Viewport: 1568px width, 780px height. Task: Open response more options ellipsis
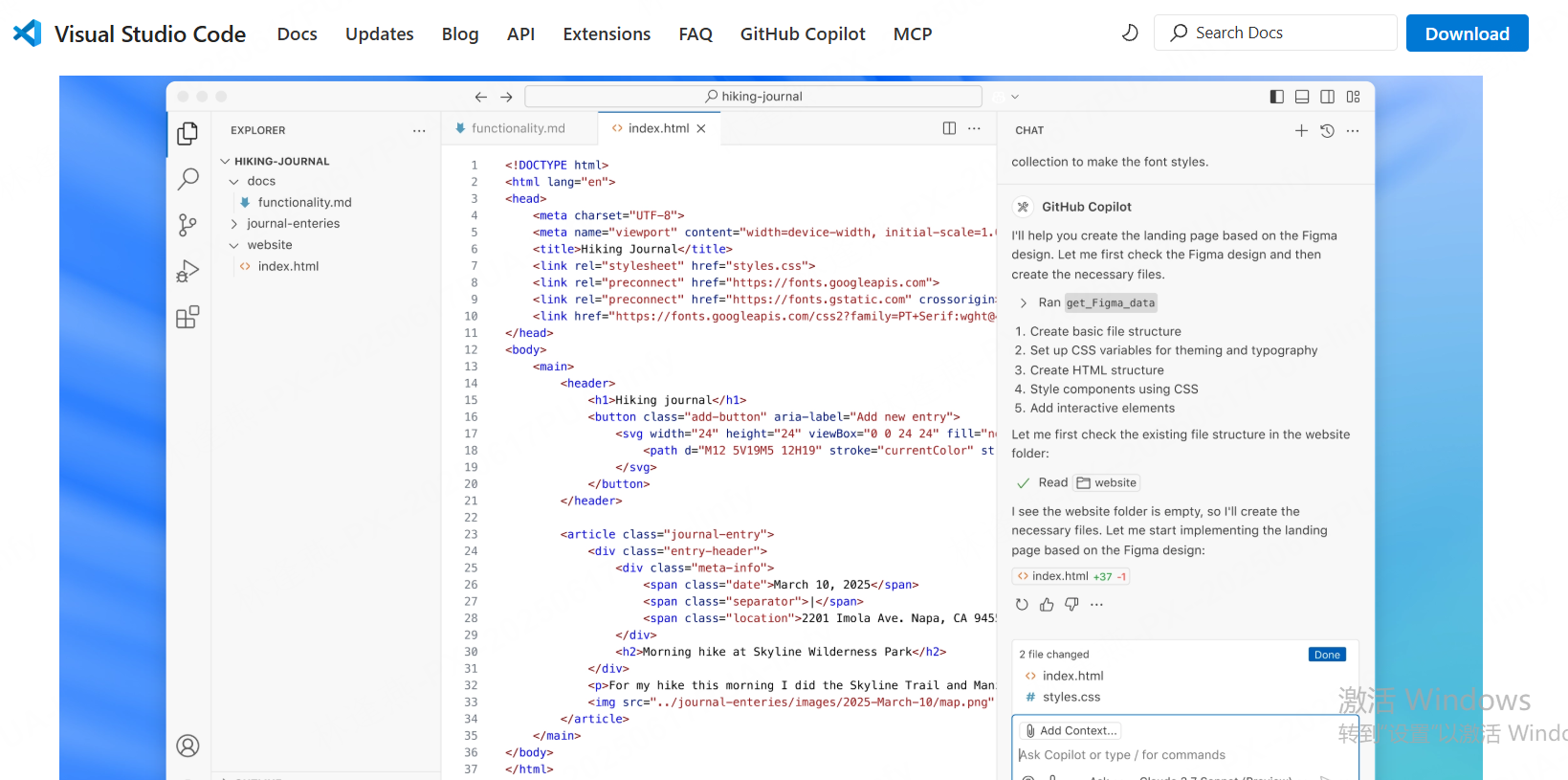click(x=1096, y=605)
